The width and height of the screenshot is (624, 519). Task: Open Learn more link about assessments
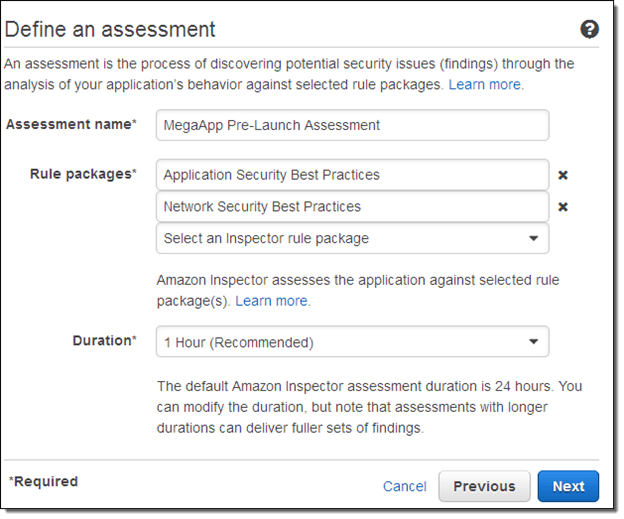(486, 84)
